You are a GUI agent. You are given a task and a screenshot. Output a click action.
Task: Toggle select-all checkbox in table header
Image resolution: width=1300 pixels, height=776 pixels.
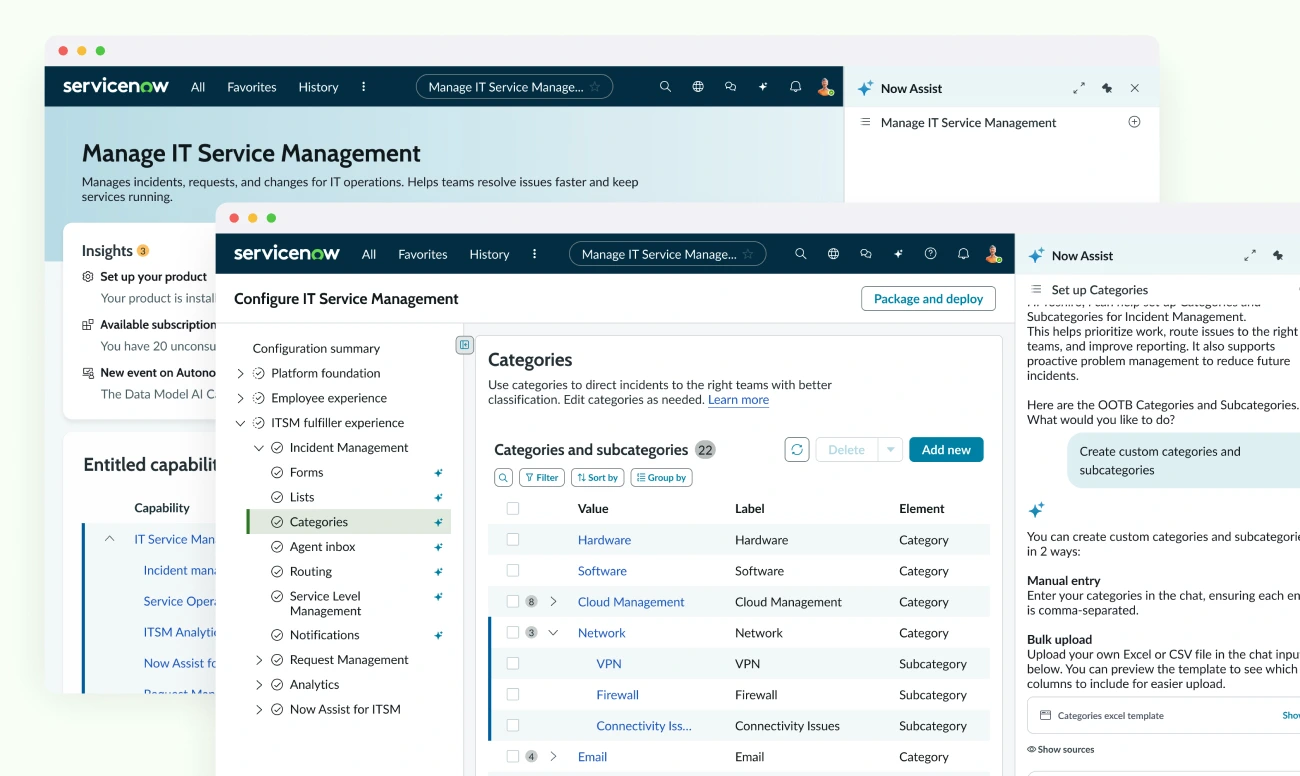tap(513, 508)
